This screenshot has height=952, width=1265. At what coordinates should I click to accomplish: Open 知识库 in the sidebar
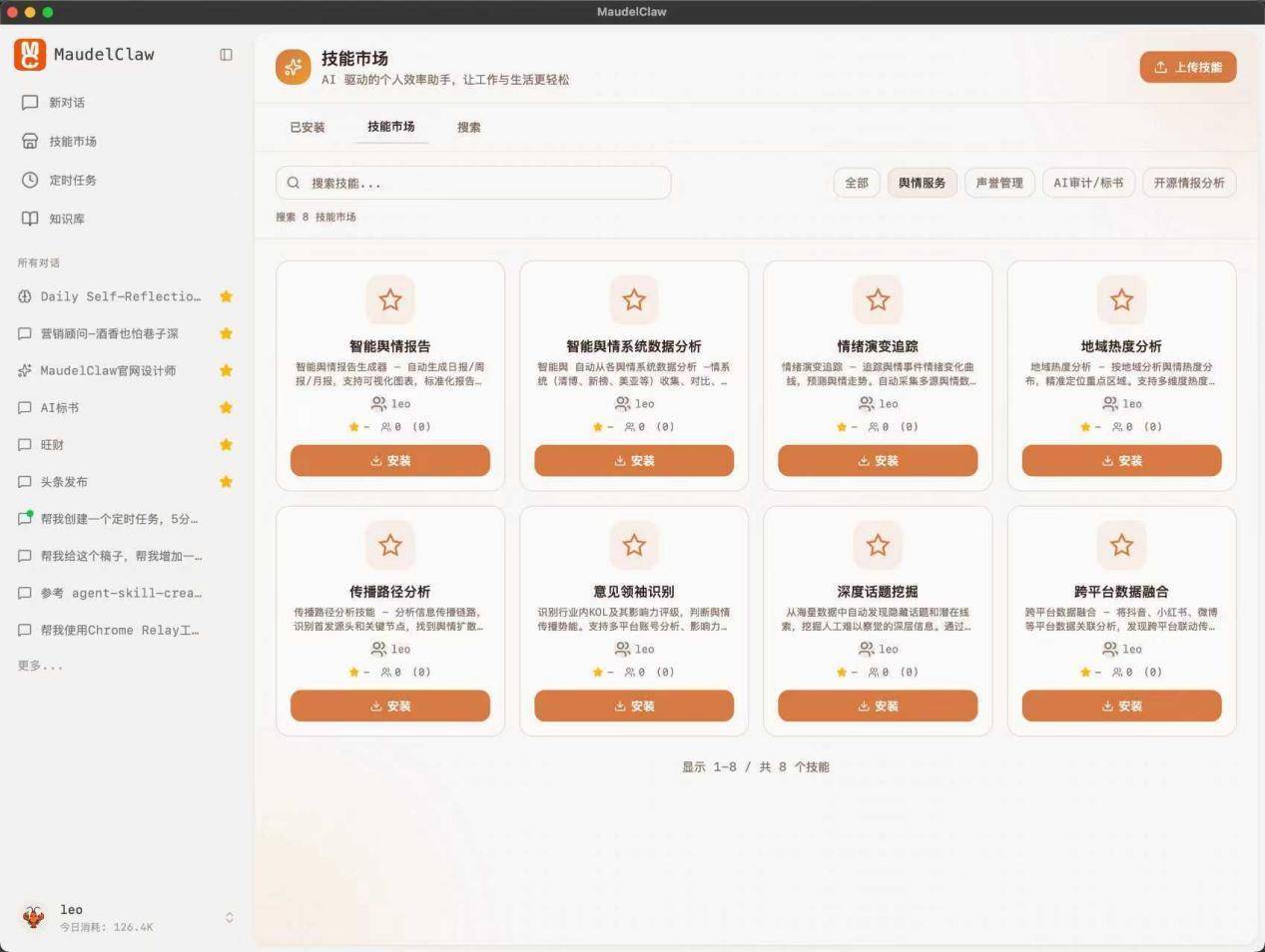pos(66,219)
